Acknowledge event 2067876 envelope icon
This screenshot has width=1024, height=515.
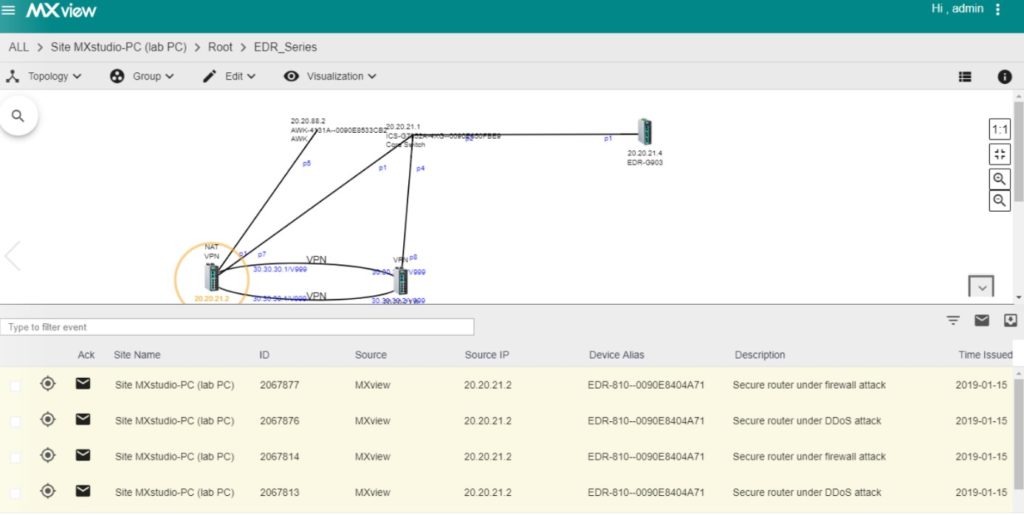click(83, 420)
